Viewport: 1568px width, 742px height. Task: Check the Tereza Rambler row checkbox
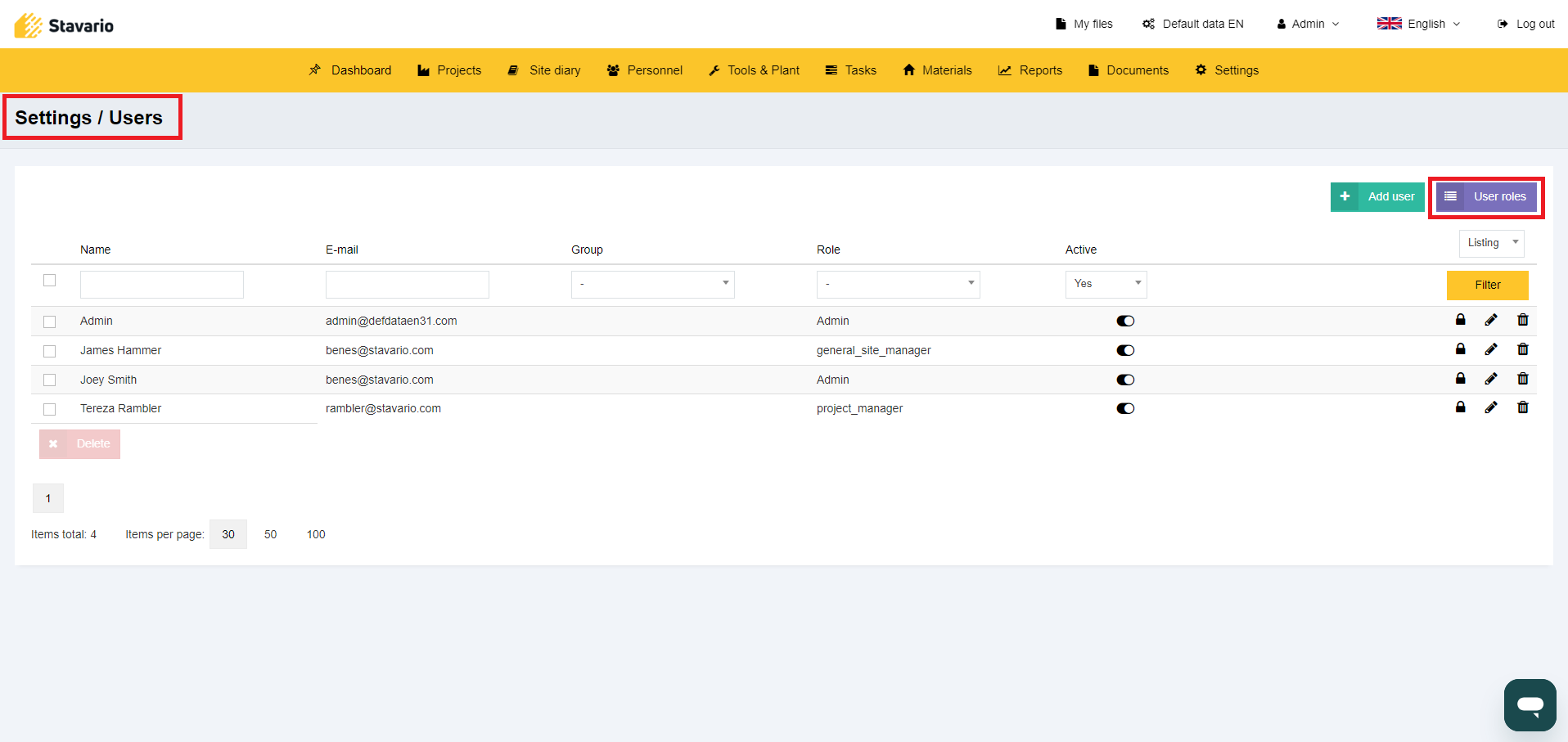tap(50, 409)
